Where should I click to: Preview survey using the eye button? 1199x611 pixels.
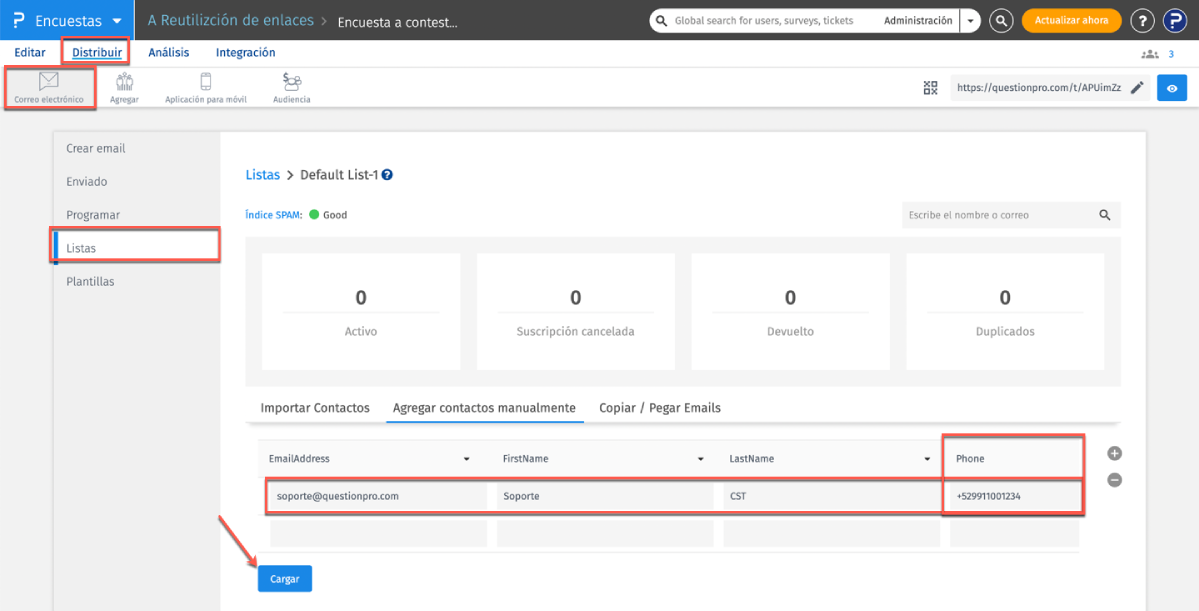(1171, 88)
